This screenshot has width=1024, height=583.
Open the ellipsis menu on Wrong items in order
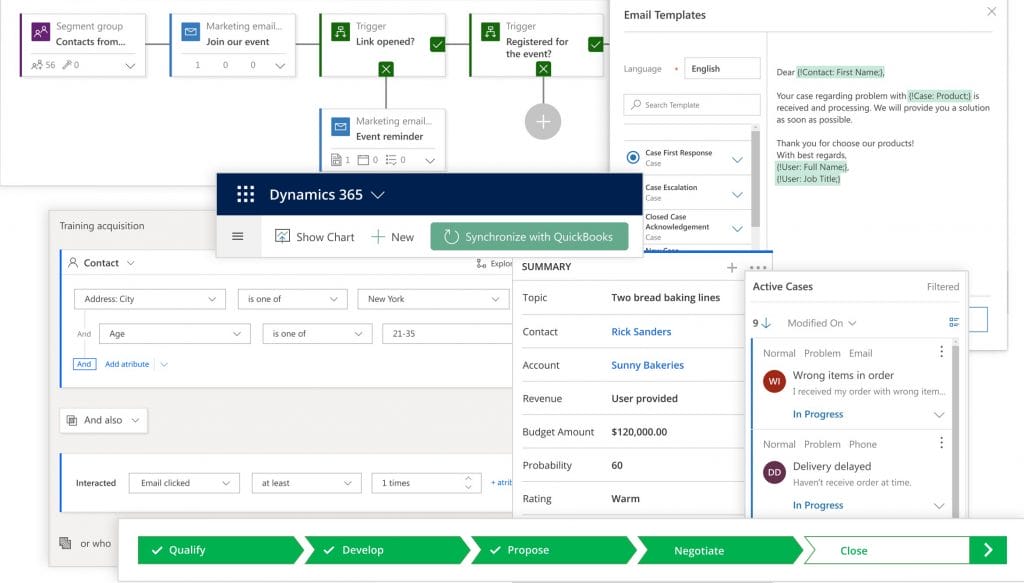(x=943, y=353)
